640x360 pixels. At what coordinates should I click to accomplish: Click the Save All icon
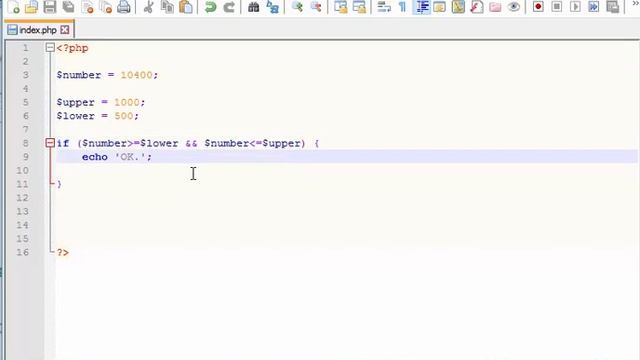point(69,7)
